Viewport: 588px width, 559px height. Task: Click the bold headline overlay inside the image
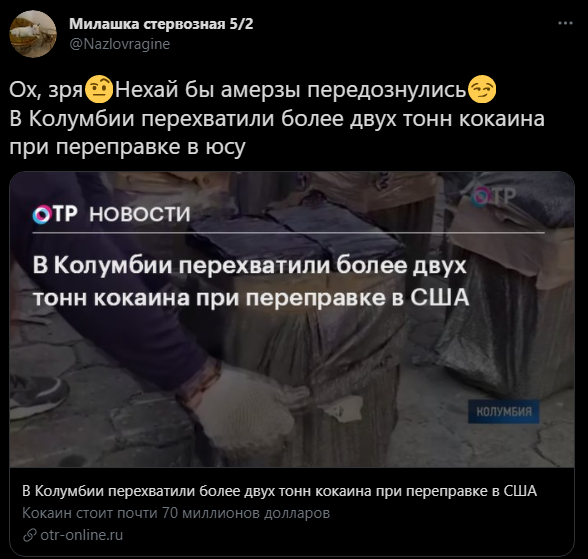pos(251,281)
